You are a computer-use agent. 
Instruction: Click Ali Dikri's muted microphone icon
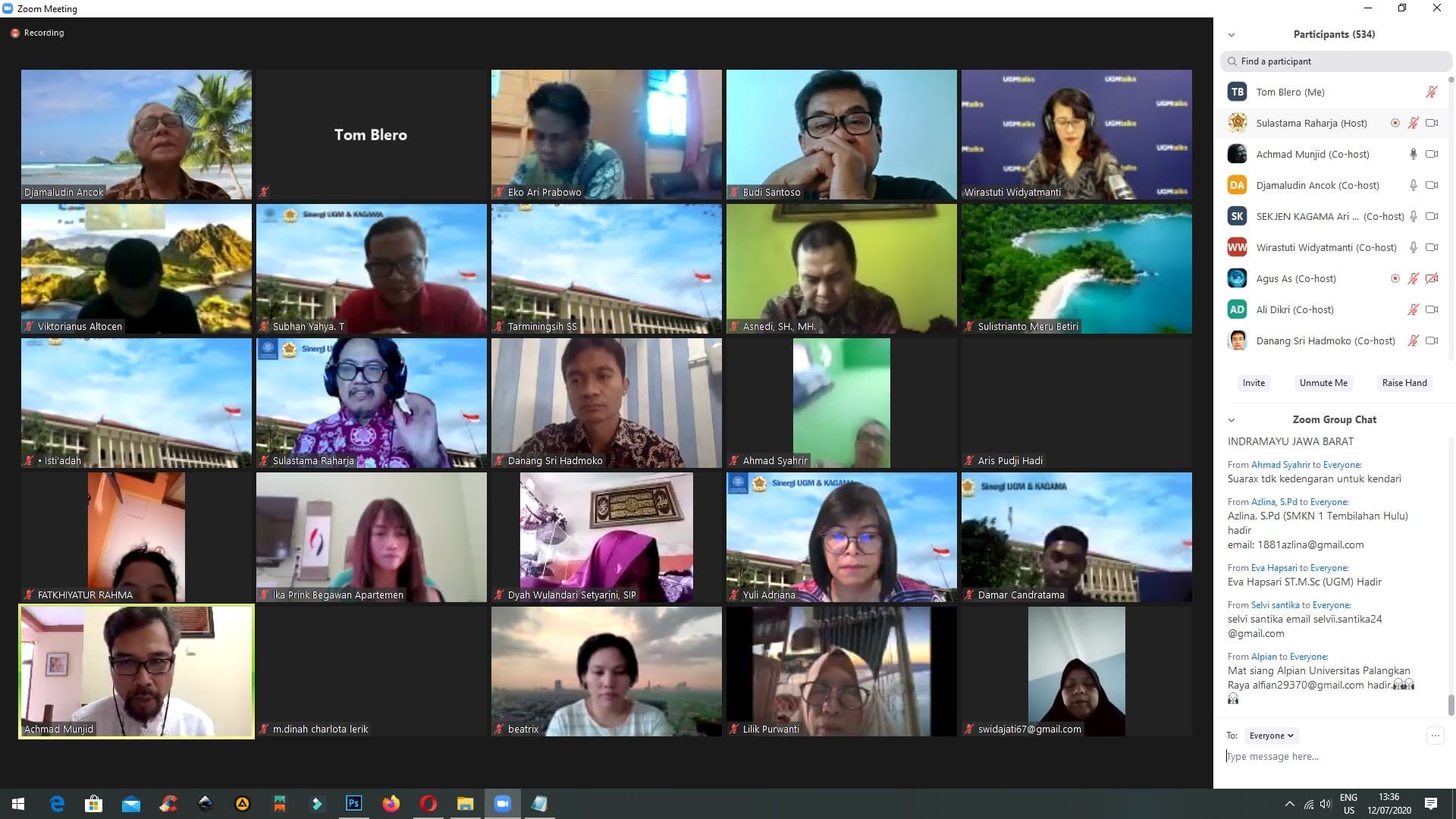click(x=1413, y=309)
